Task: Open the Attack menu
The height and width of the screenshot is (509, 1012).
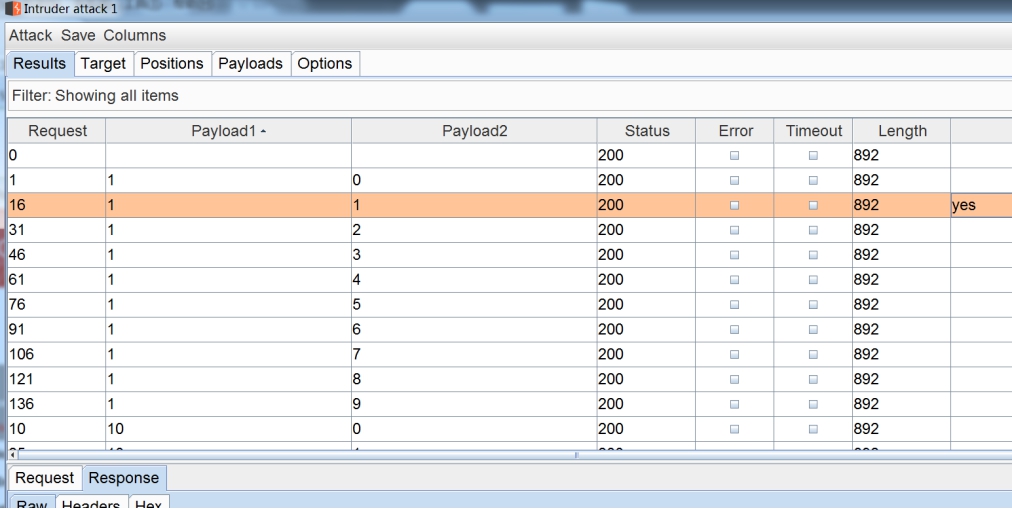Action: [30, 35]
